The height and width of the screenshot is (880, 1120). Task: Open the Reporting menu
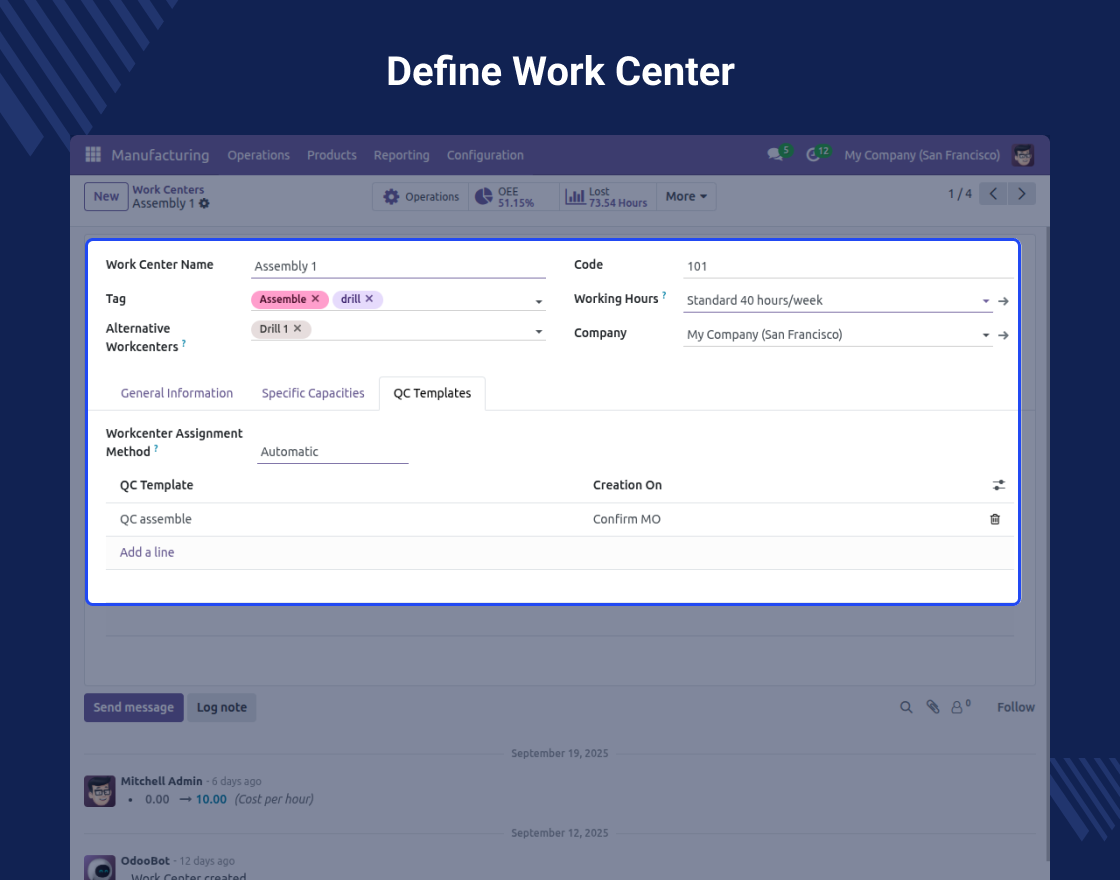pos(401,155)
